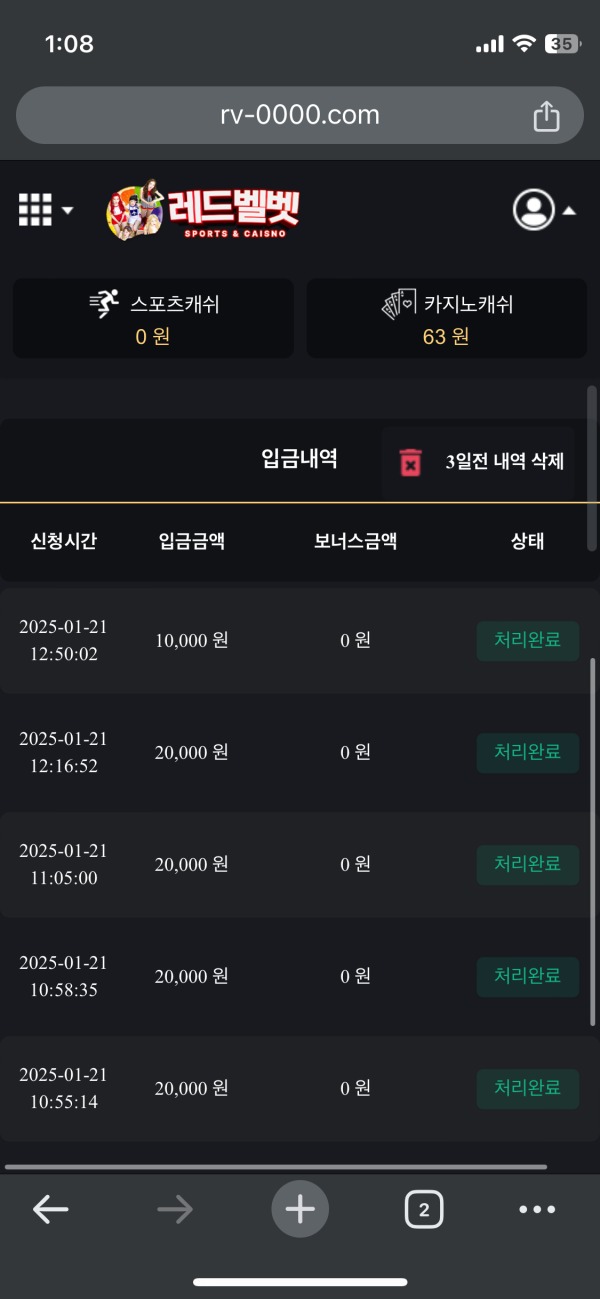Screen dimensions: 600x1299
Task: Expand the dropdown arrow beside the grid menu
Action: pos(66,211)
